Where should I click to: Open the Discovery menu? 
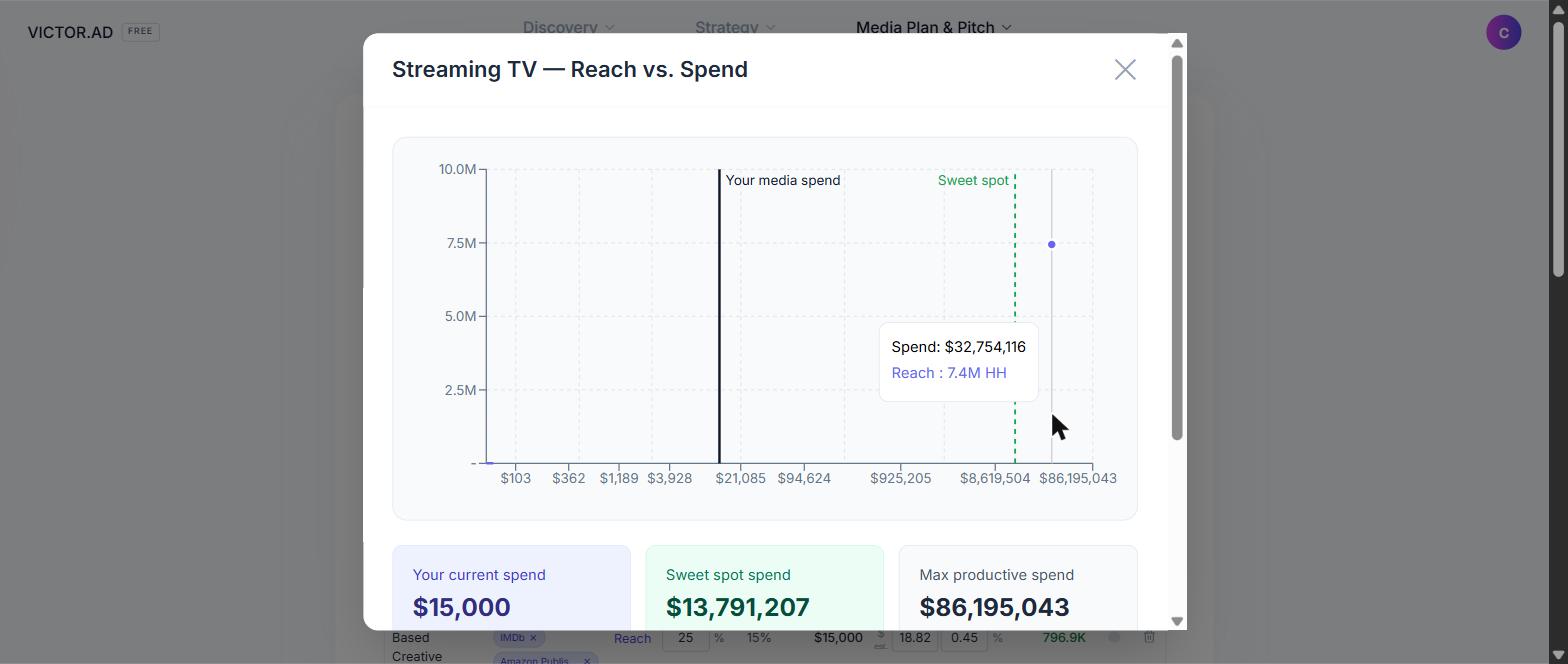(x=568, y=27)
